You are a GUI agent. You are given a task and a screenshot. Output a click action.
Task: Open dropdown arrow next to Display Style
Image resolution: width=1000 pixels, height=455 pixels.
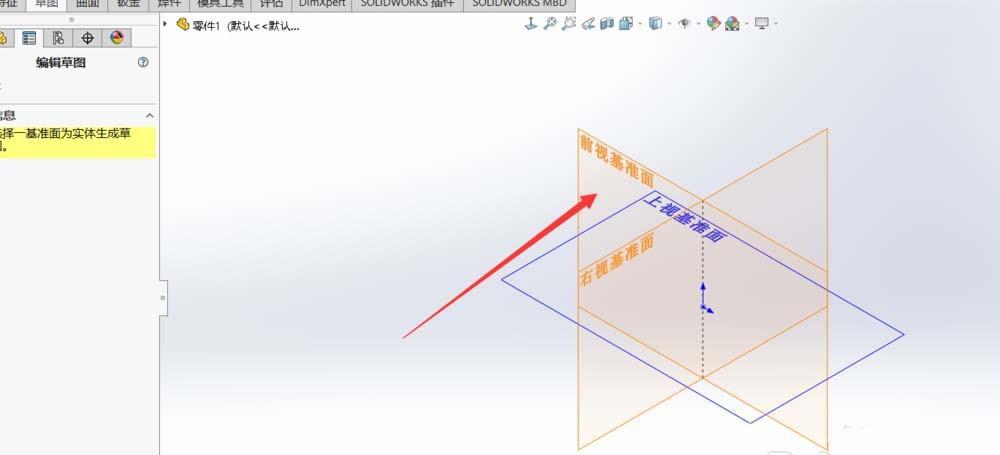(x=669, y=24)
